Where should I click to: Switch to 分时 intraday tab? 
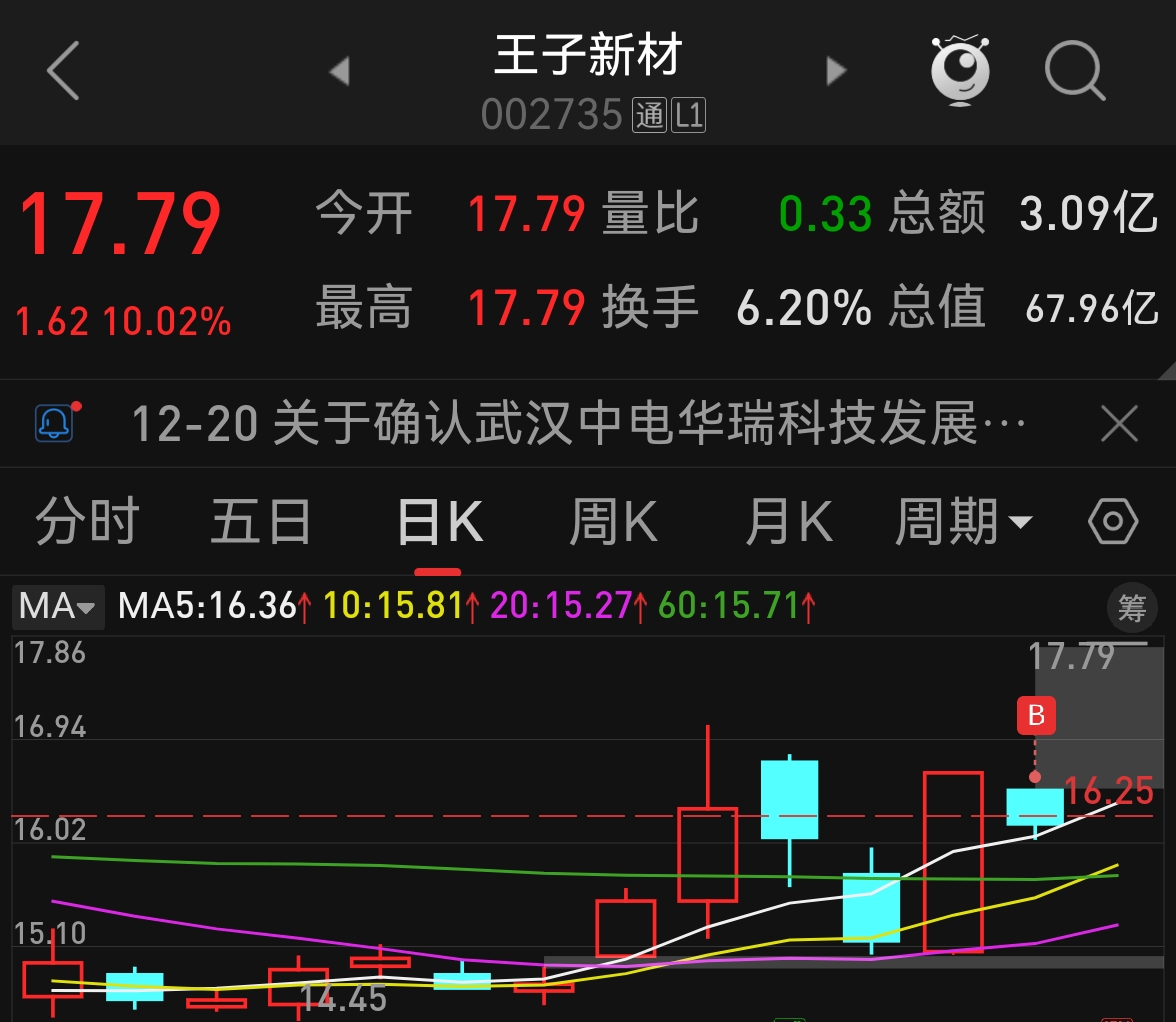[x=87, y=522]
